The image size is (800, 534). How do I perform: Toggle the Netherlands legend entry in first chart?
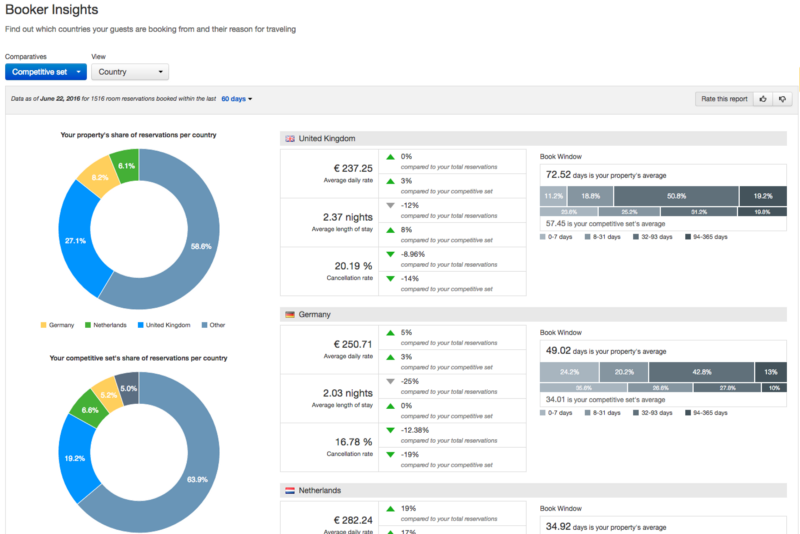tap(106, 325)
